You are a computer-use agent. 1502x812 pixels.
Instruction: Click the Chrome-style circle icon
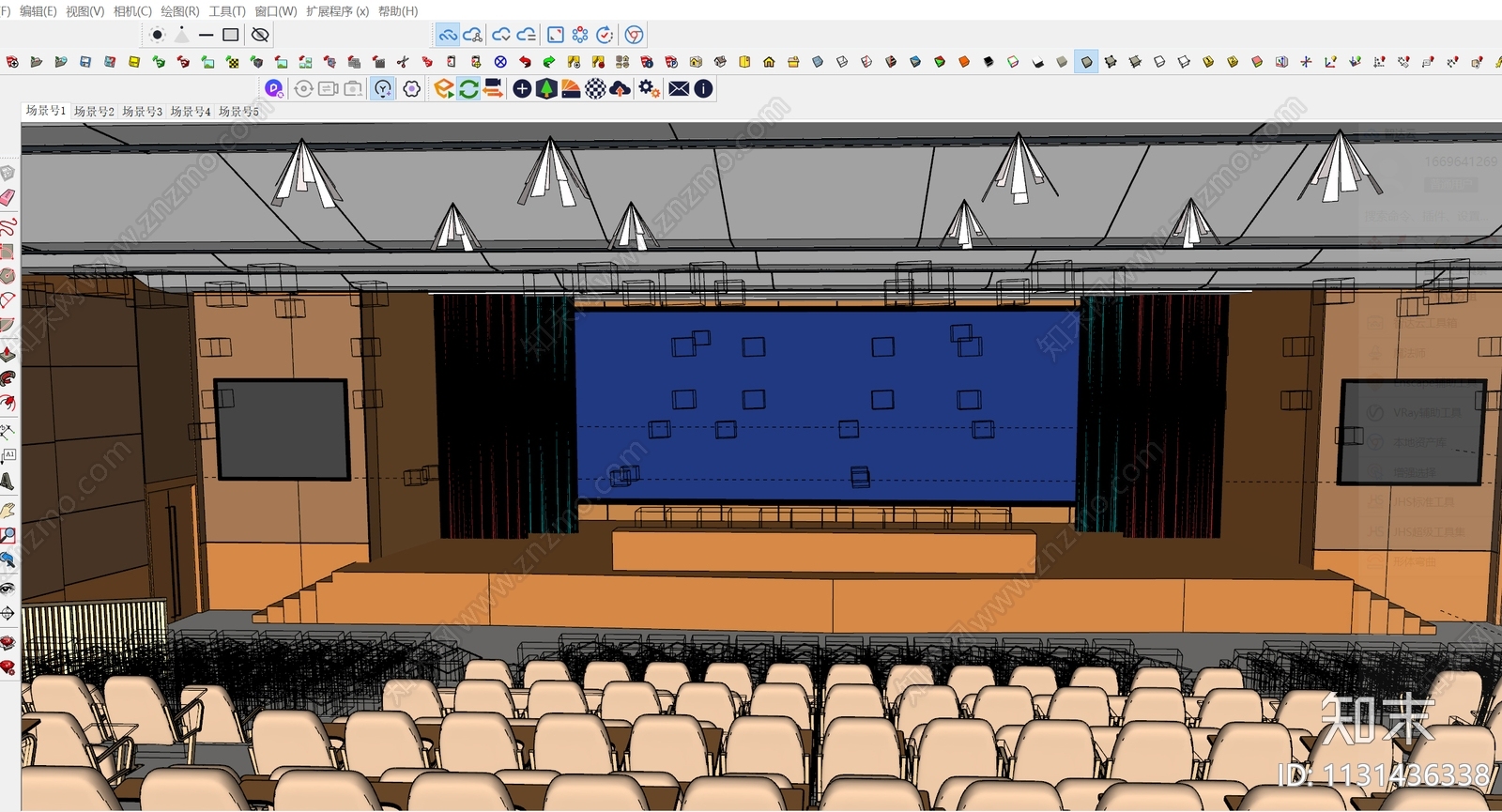tap(634, 35)
